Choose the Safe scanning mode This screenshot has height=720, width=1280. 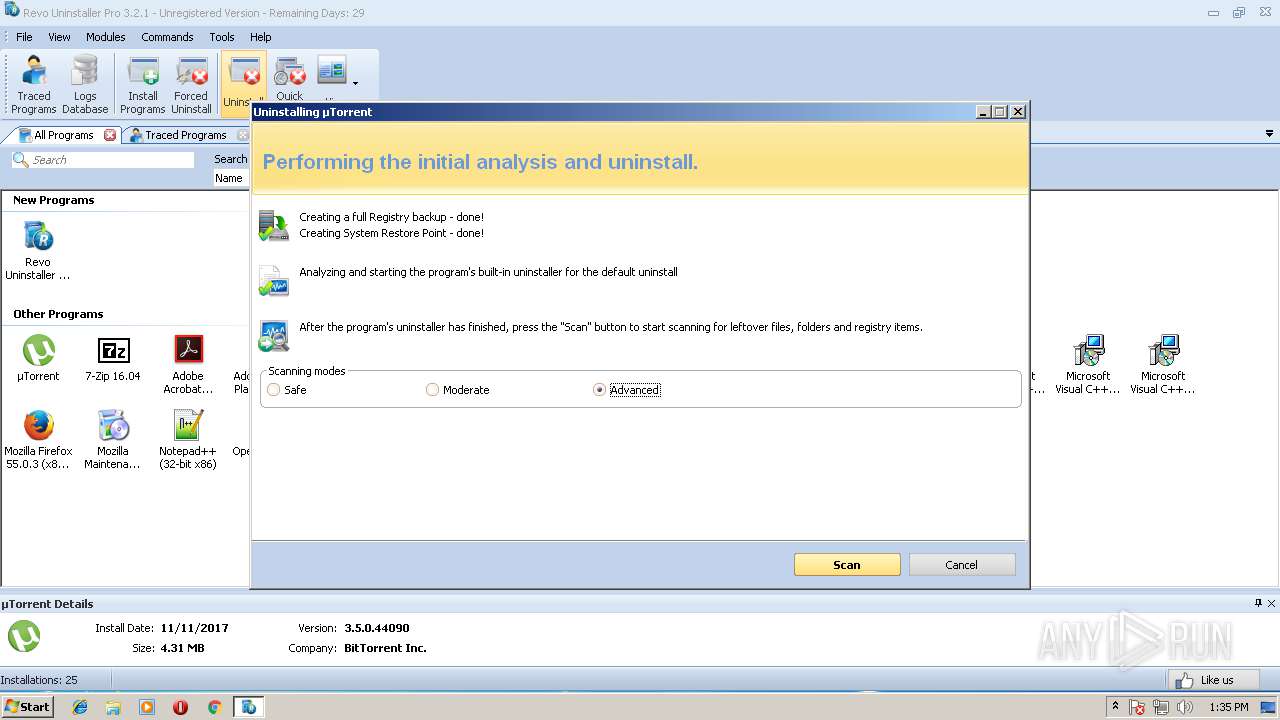coord(287,390)
